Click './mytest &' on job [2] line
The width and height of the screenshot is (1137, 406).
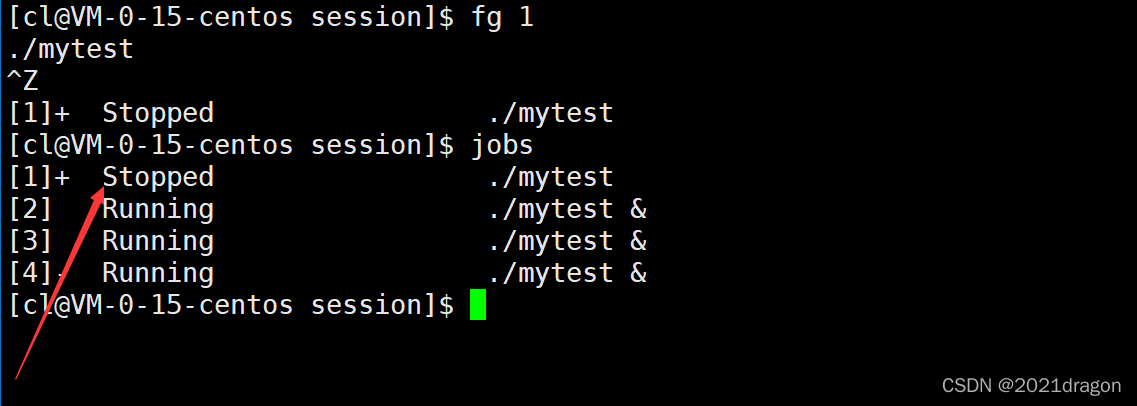(568, 209)
